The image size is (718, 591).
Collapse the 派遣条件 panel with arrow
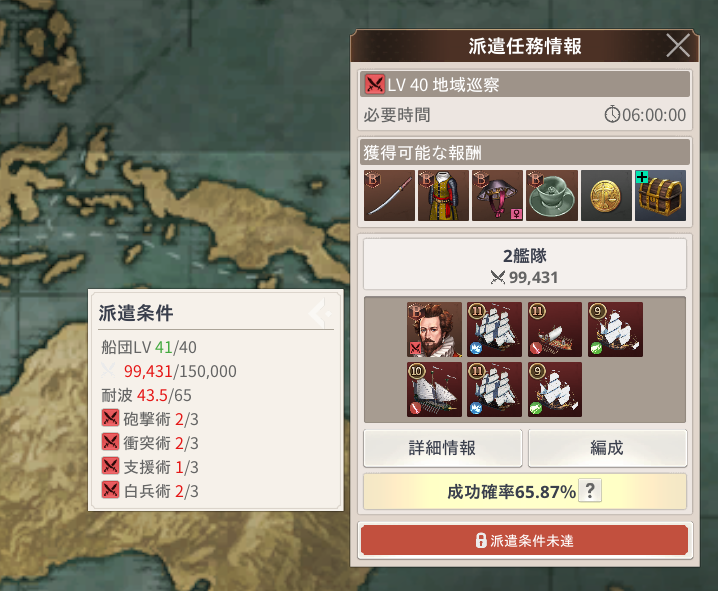[x=321, y=314]
